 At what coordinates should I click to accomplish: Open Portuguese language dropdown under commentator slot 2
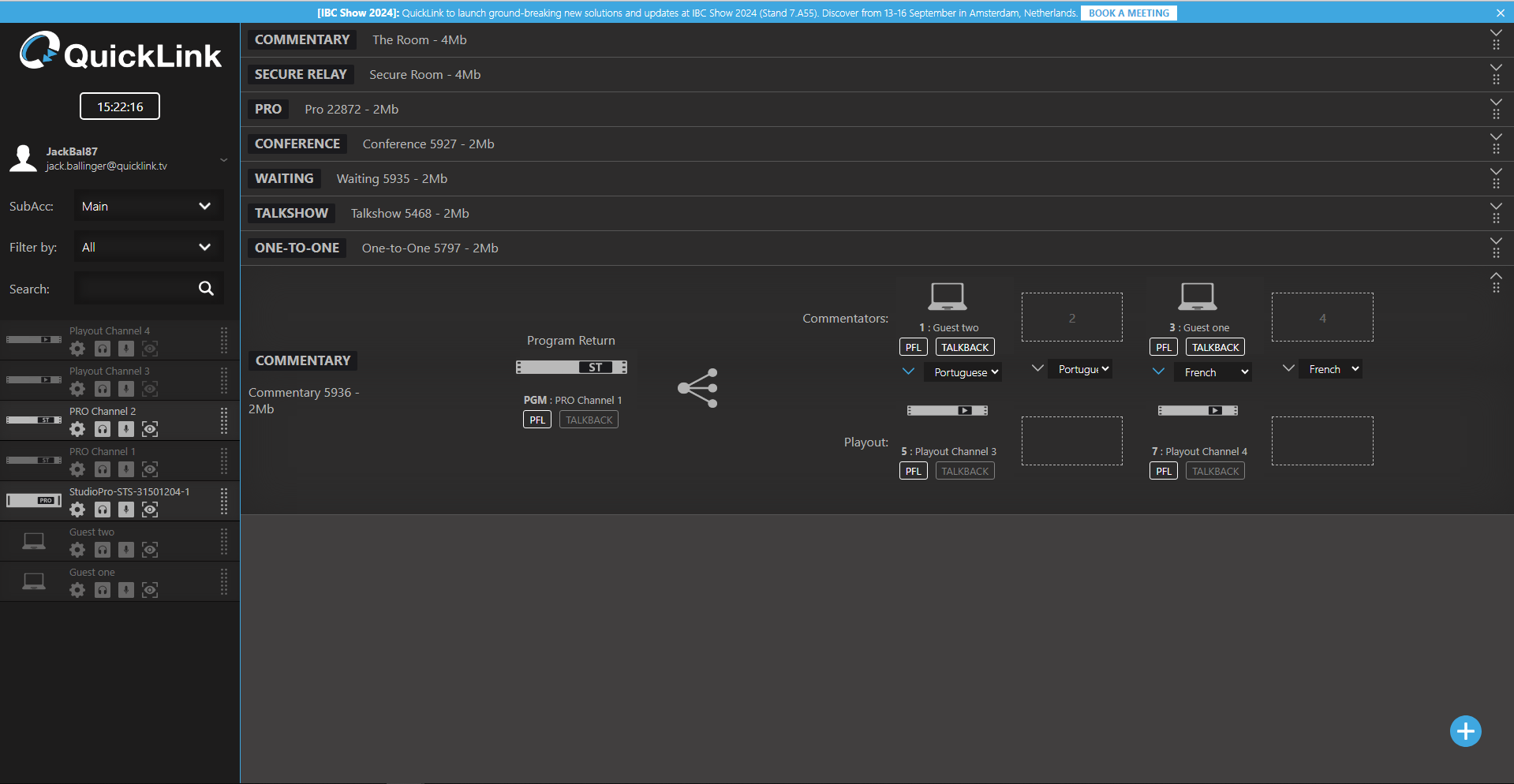click(1080, 369)
